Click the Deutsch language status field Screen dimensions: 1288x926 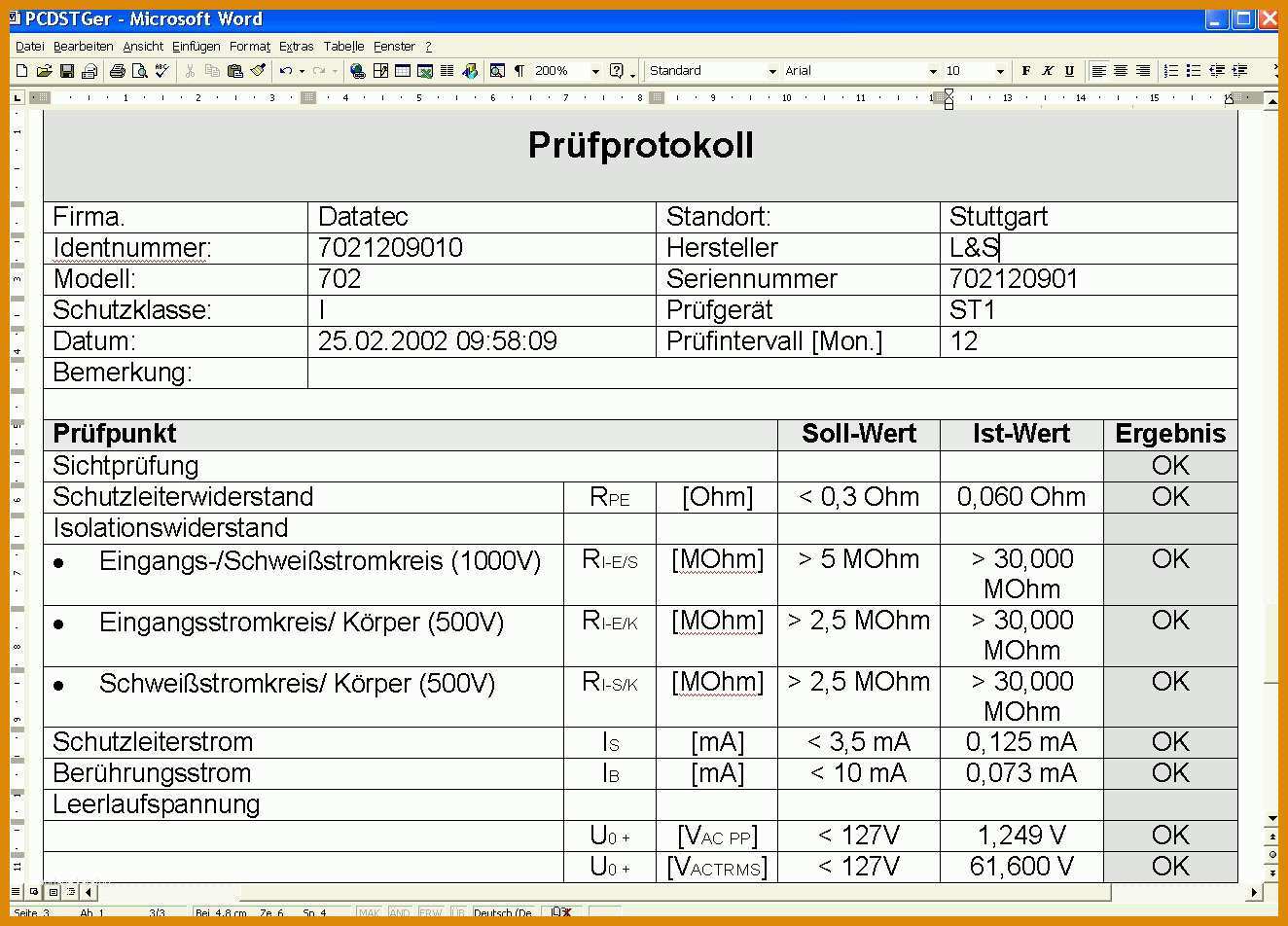coord(502,913)
